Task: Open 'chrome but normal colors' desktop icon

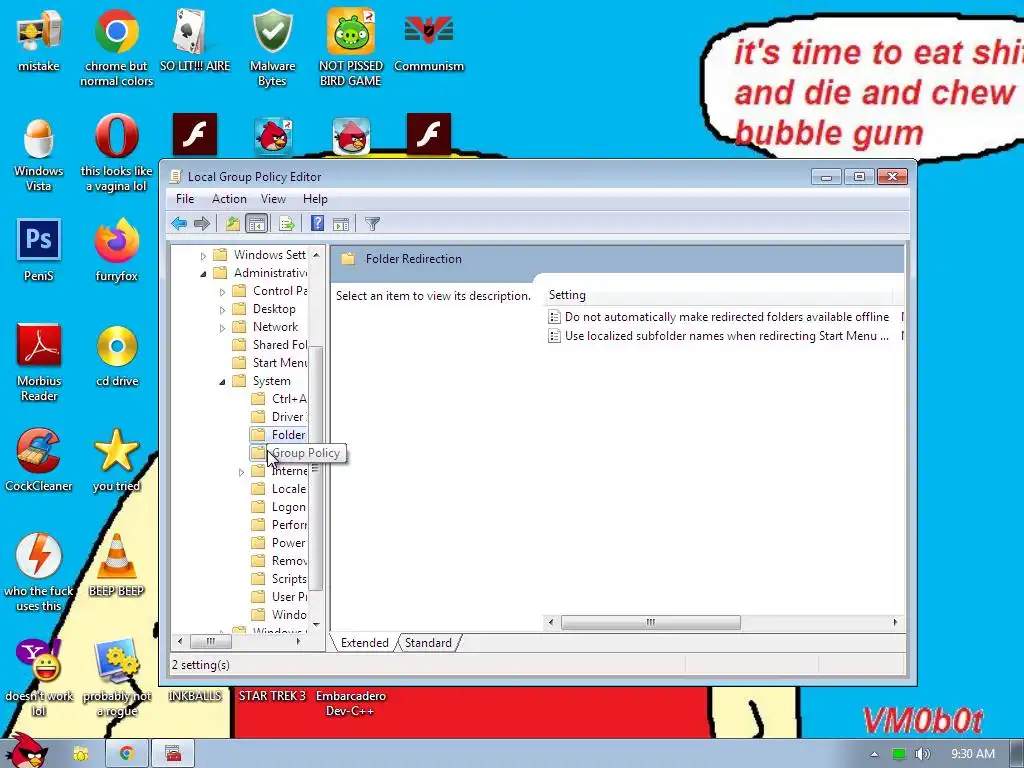Action: 116,47
